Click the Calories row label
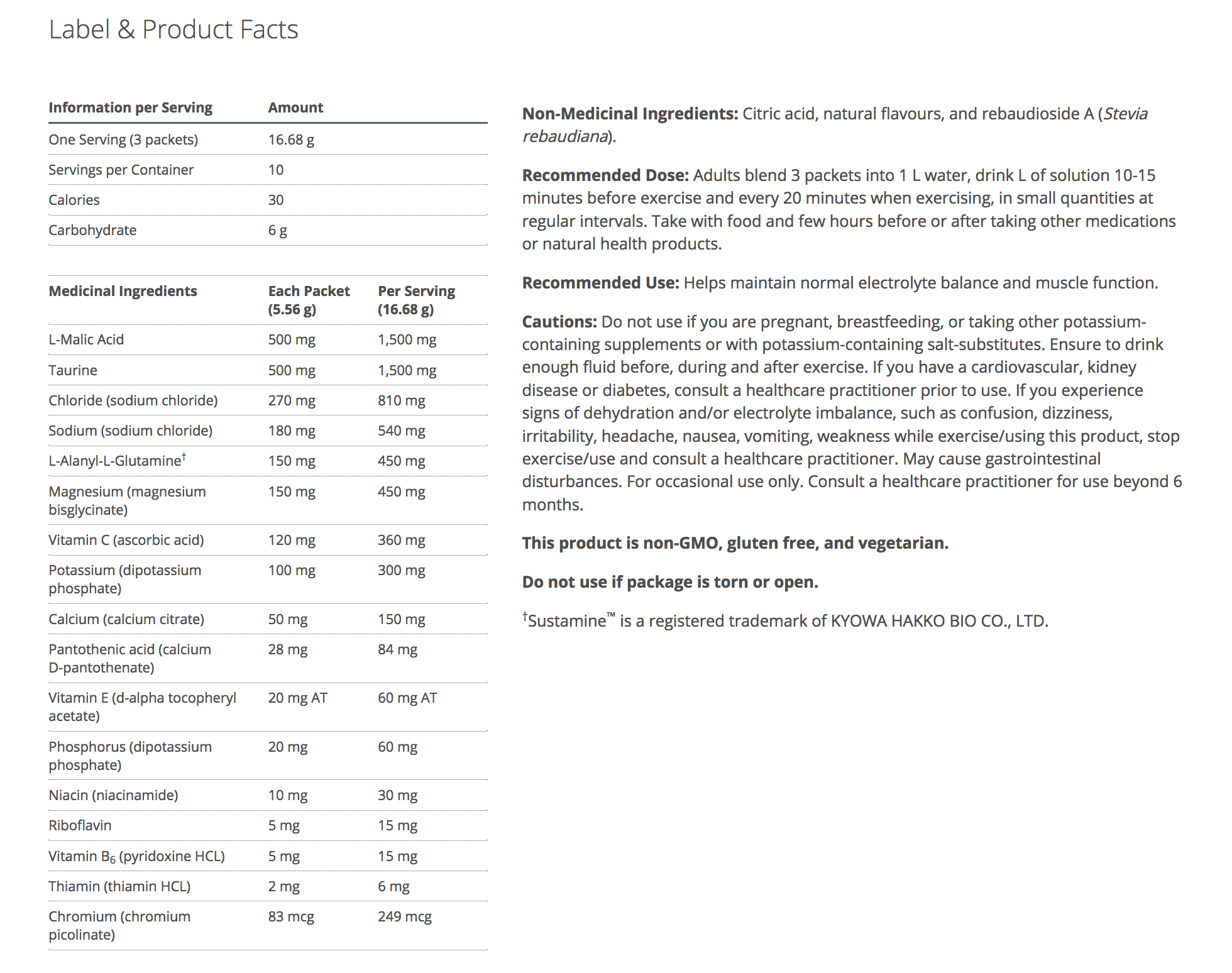 (x=74, y=200)
